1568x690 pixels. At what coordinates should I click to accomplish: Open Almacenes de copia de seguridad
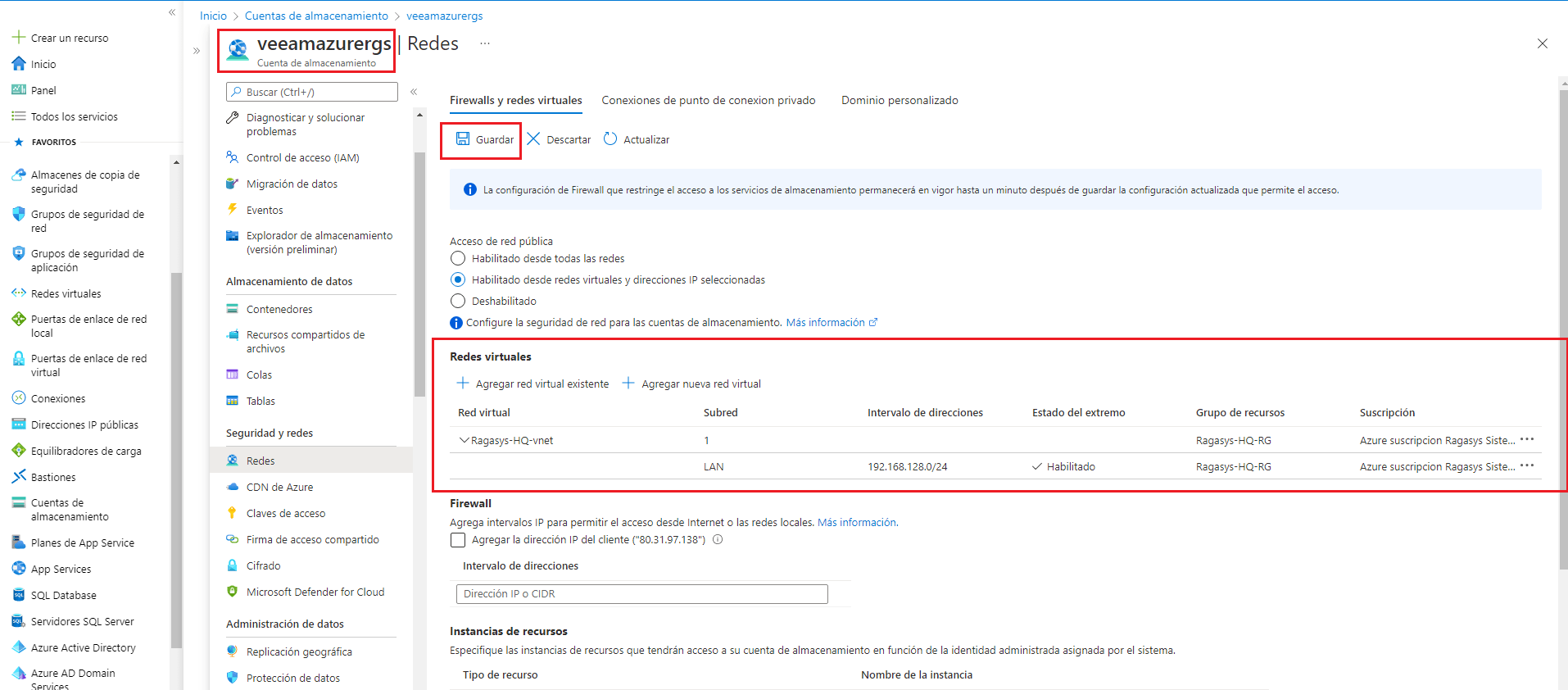point(85,181)
